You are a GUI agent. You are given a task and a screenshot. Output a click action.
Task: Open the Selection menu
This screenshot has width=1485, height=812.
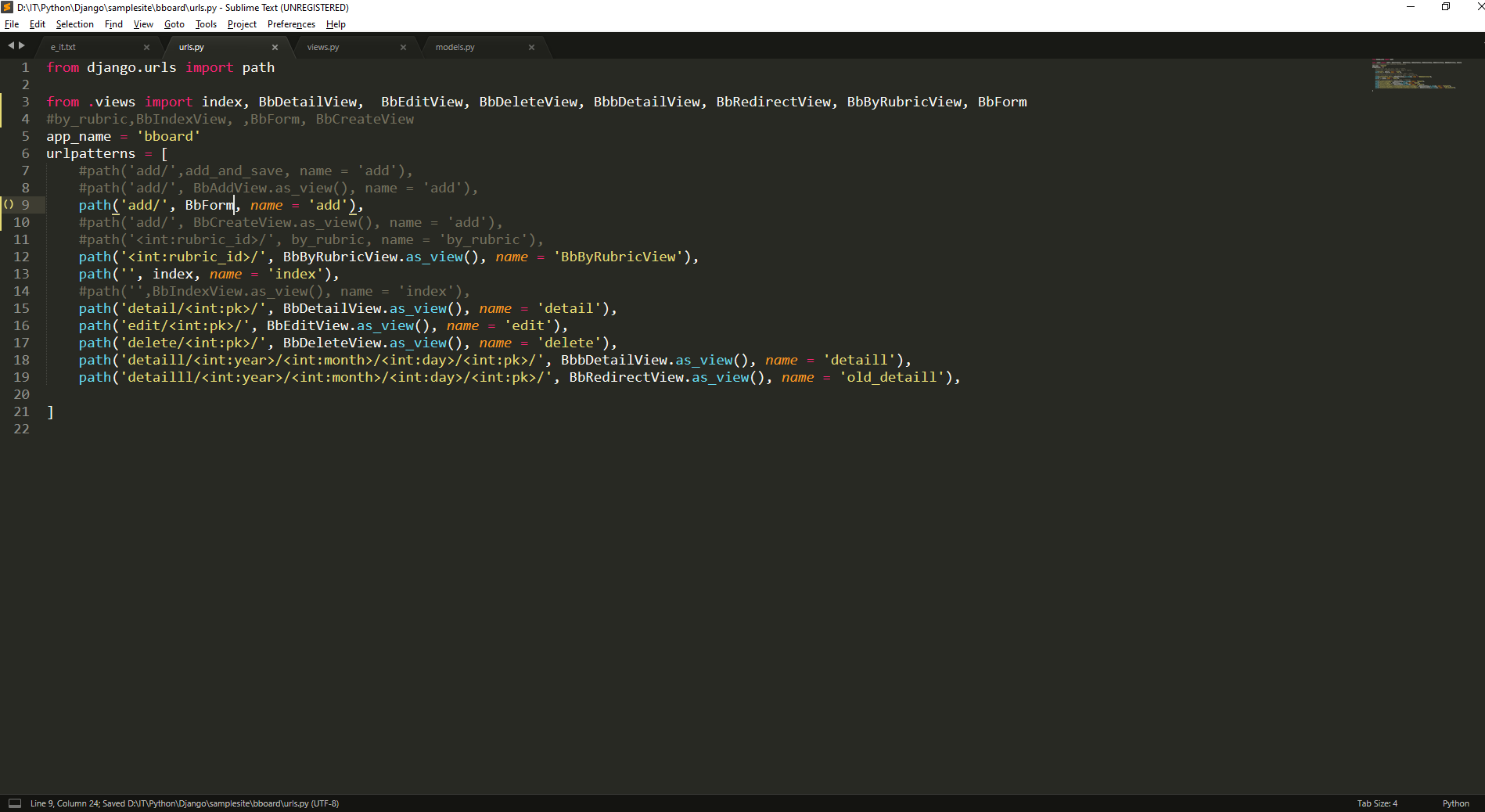coord(74,24)
